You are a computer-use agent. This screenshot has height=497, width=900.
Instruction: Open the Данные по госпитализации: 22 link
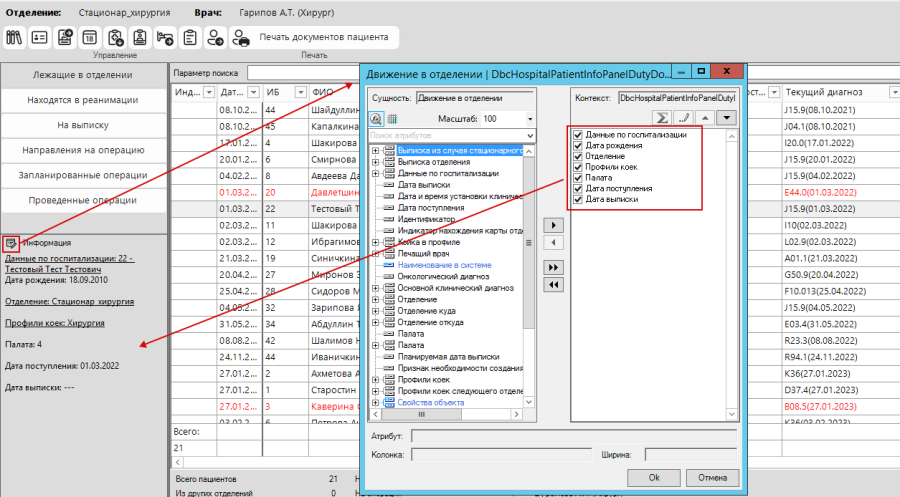[x=69, y=263]
